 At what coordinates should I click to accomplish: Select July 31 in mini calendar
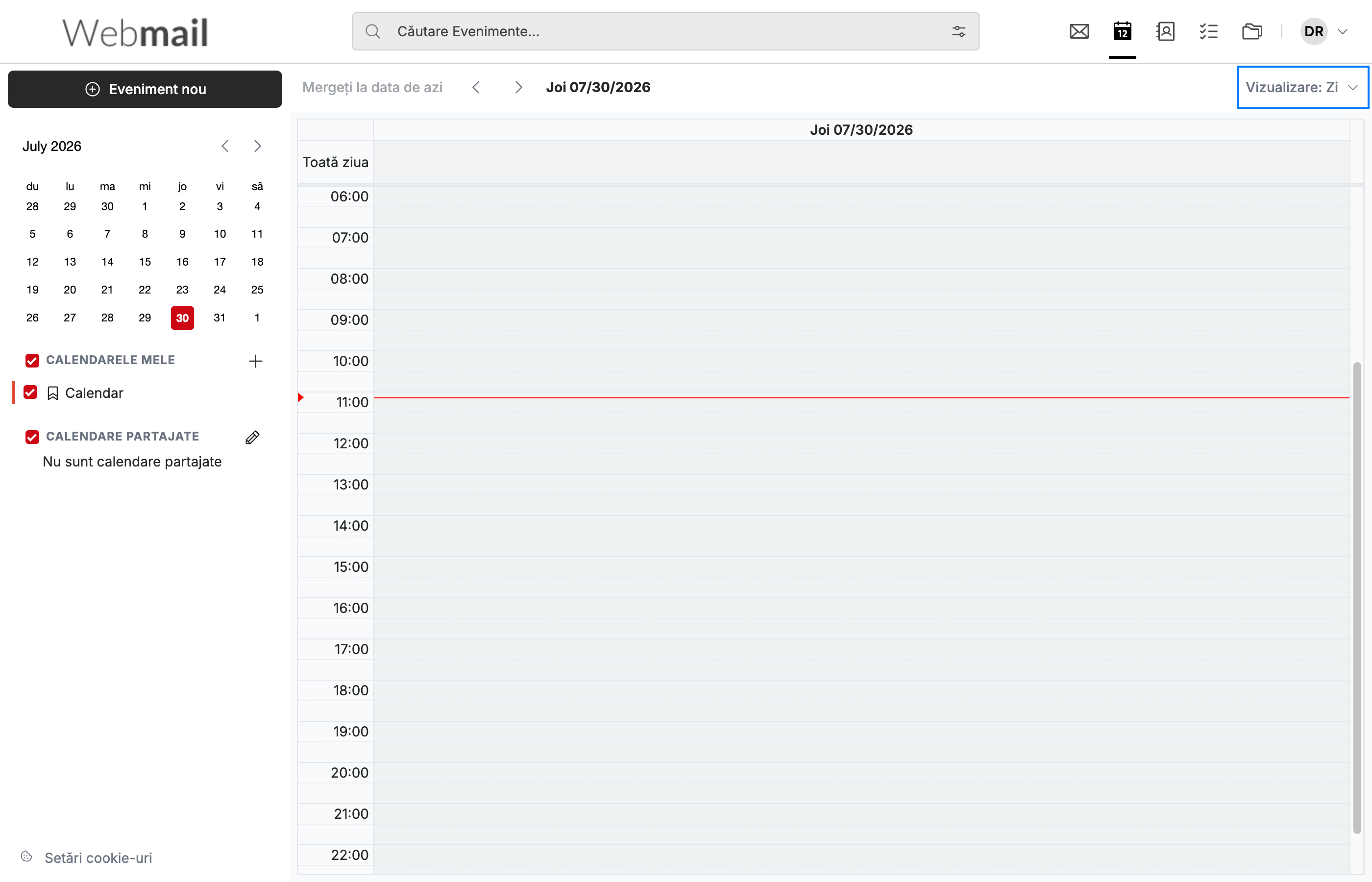click(220, 318)
